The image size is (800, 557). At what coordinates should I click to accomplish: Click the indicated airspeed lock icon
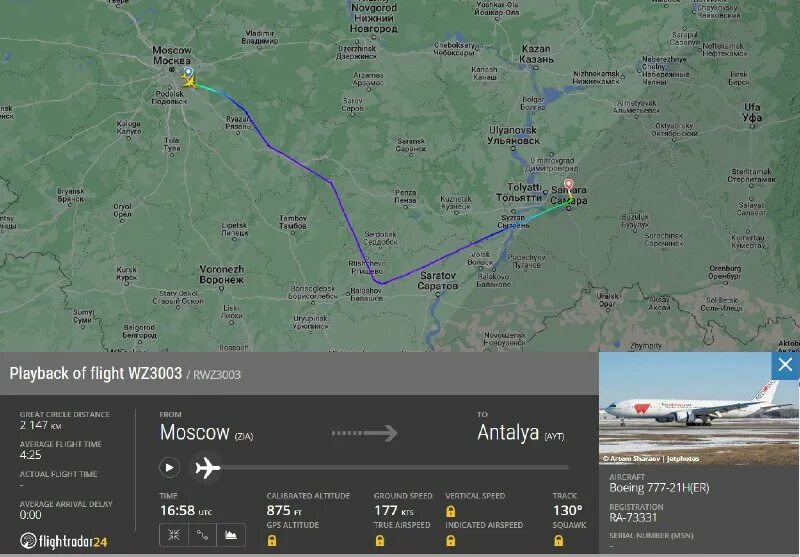point(451,540)
